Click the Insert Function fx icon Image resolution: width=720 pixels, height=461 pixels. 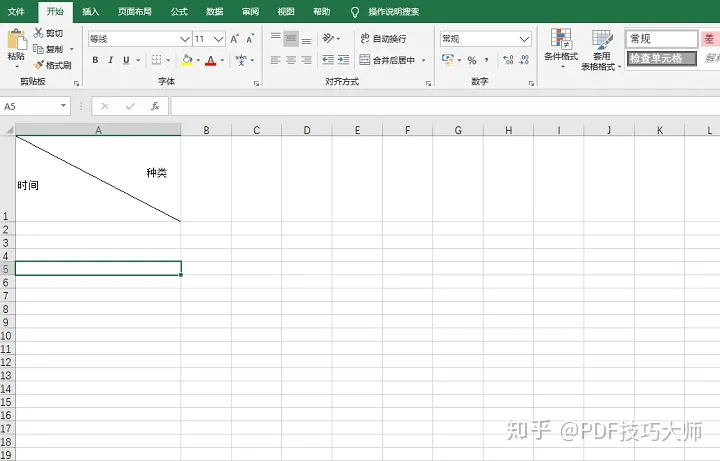155,106
